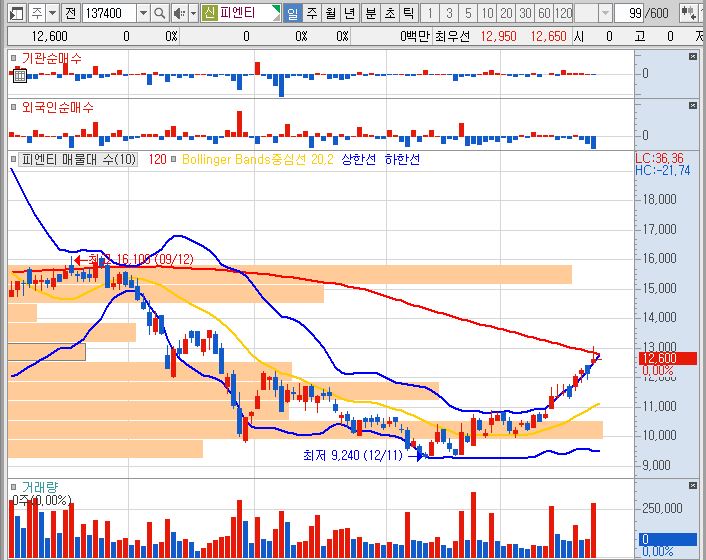Switch to 분 minute chart period

click(369, 13)
